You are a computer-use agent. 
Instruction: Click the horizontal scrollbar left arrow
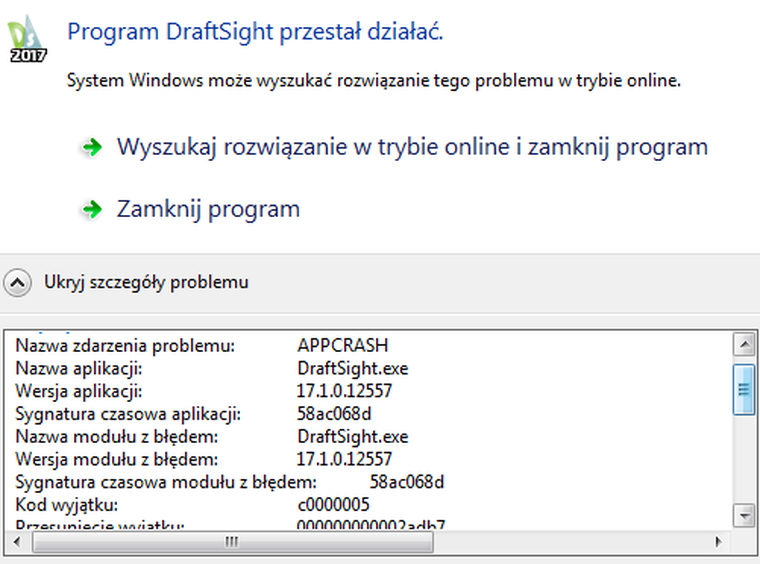(x=17, y=541)
